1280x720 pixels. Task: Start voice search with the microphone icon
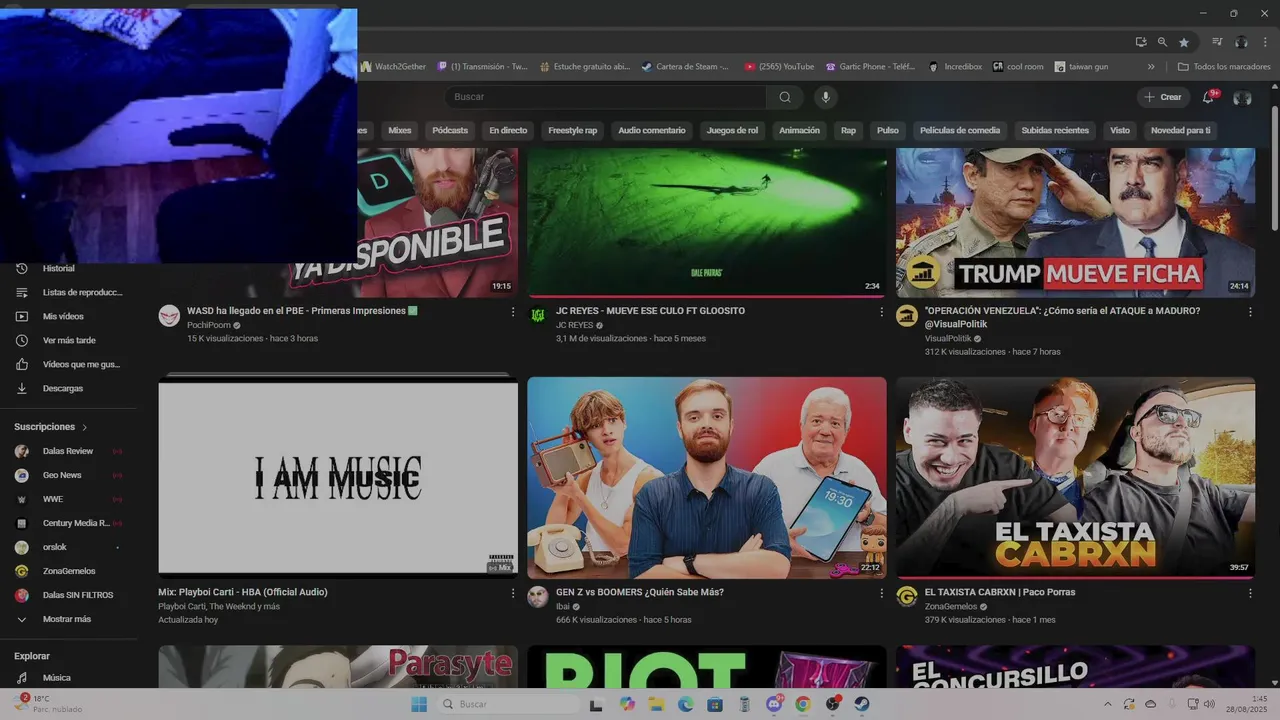click(x=825, y=97)
